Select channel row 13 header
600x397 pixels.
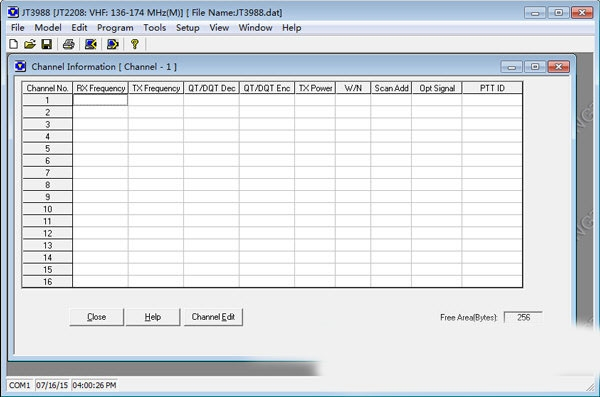[x=47, y=245]
